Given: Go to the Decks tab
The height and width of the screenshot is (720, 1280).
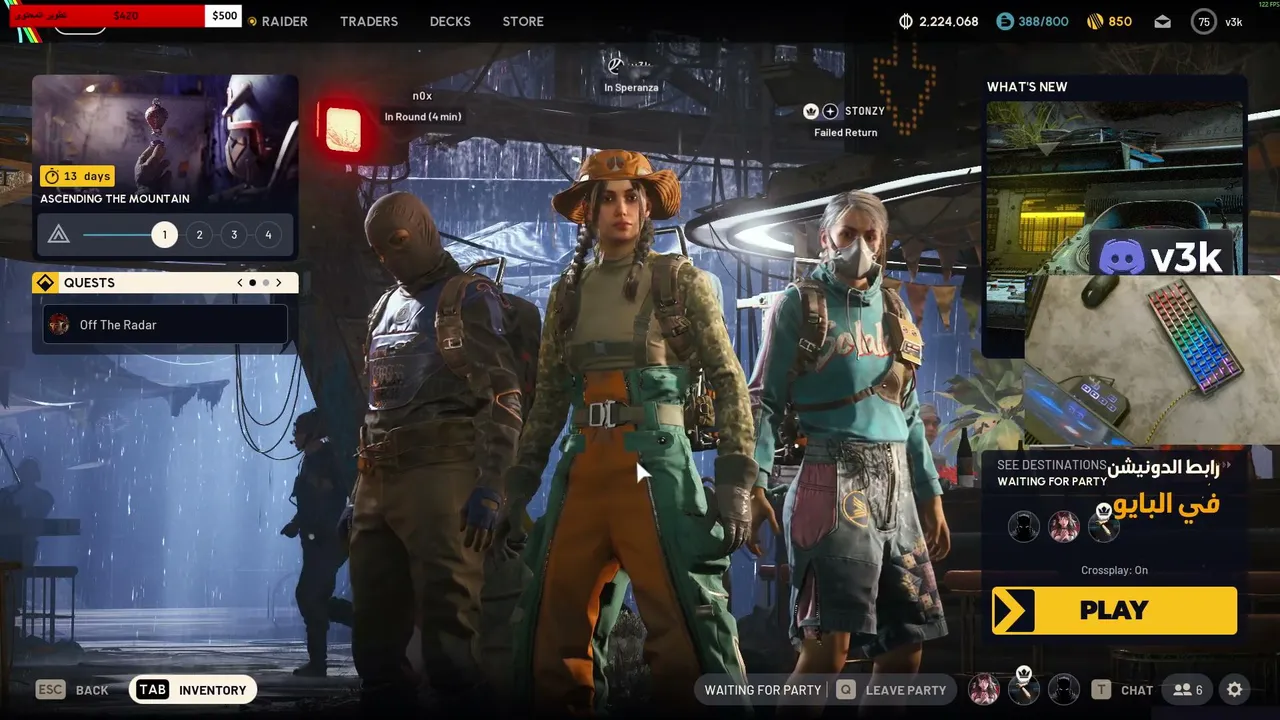Looking at the screenshot, I should 450,21.
